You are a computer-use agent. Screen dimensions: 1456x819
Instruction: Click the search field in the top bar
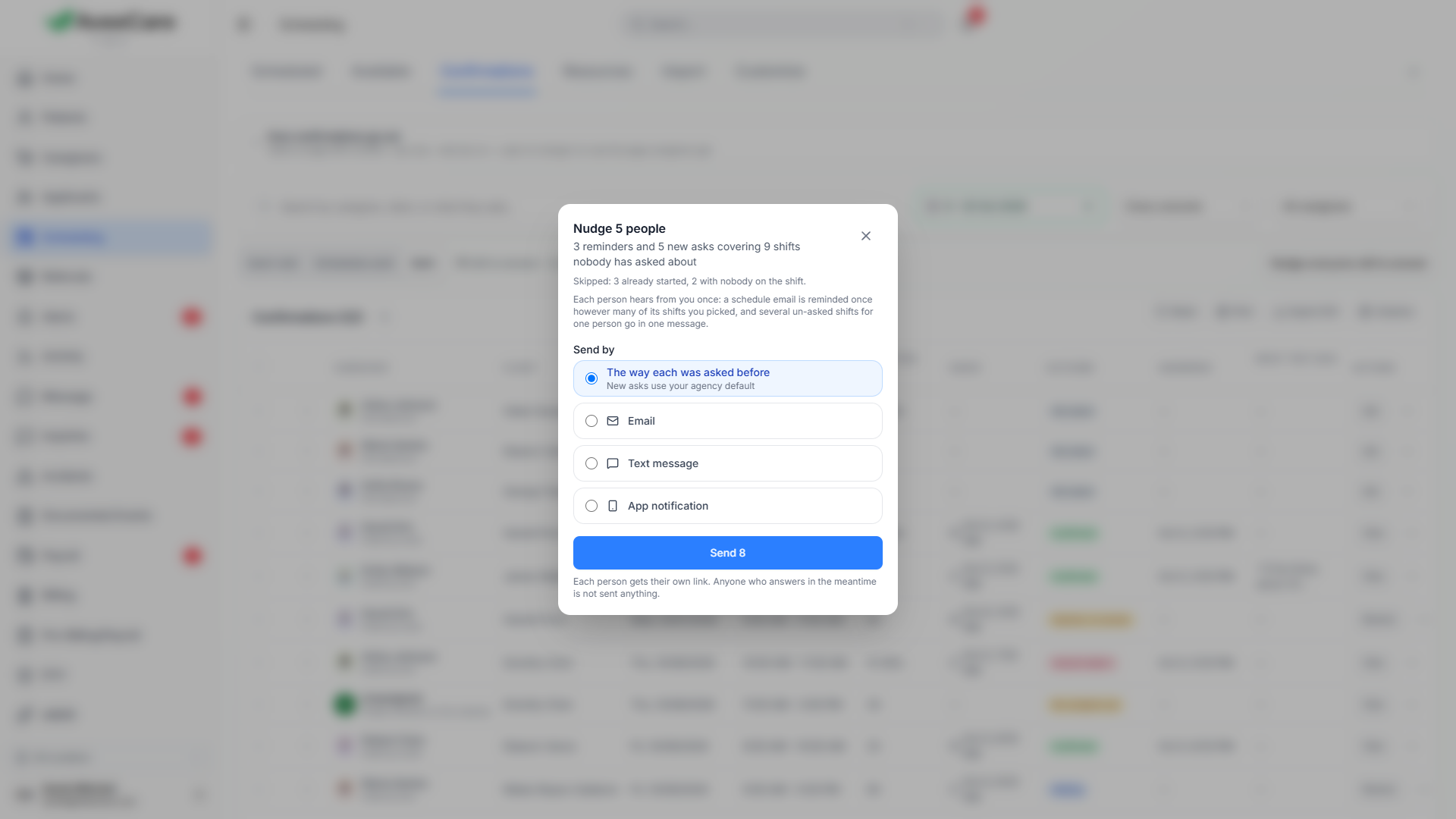[x=781, y=24]
